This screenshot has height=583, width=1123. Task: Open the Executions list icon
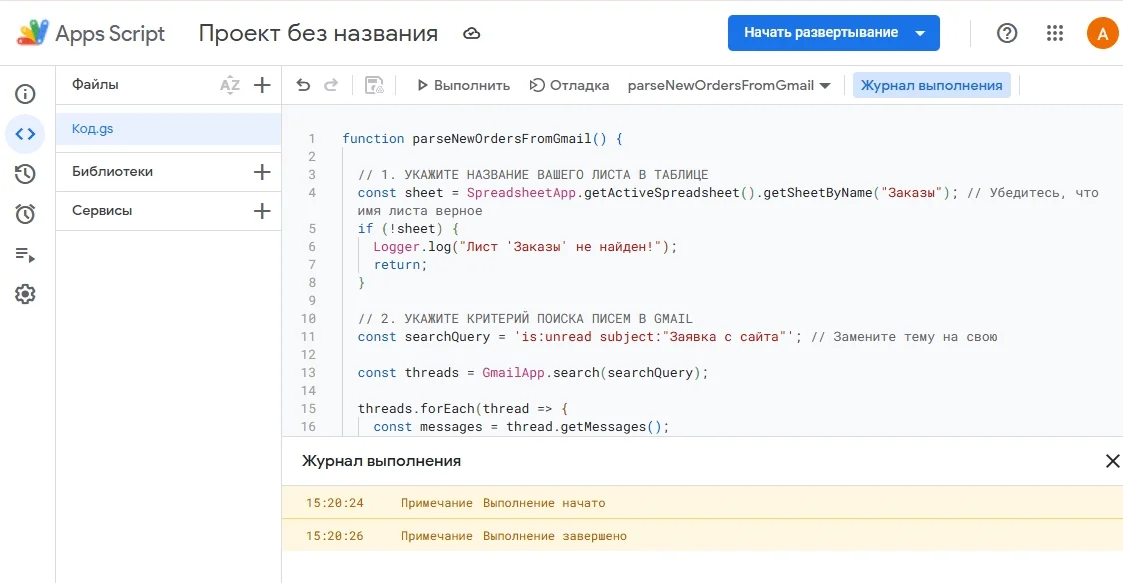pyautogui.click(x=25, y=254)
